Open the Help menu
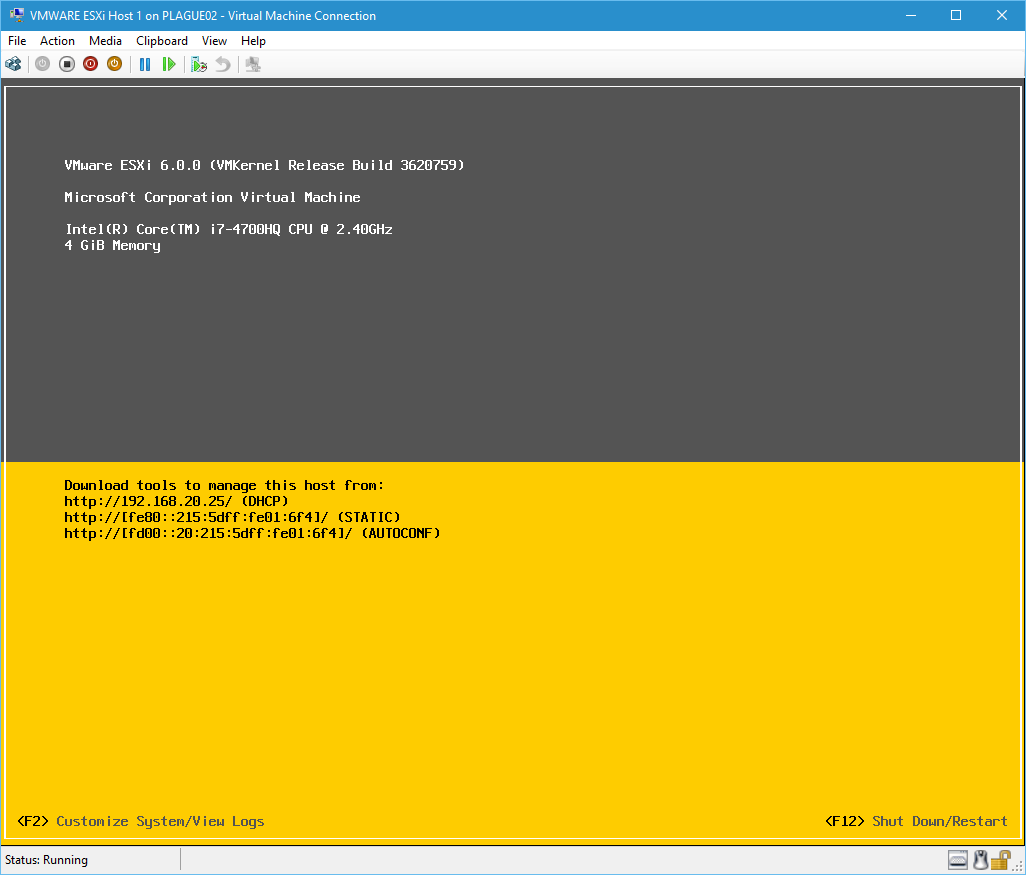Image resolution: width=1026 pixels, height=875 pixels. click(x=253, y=41)
